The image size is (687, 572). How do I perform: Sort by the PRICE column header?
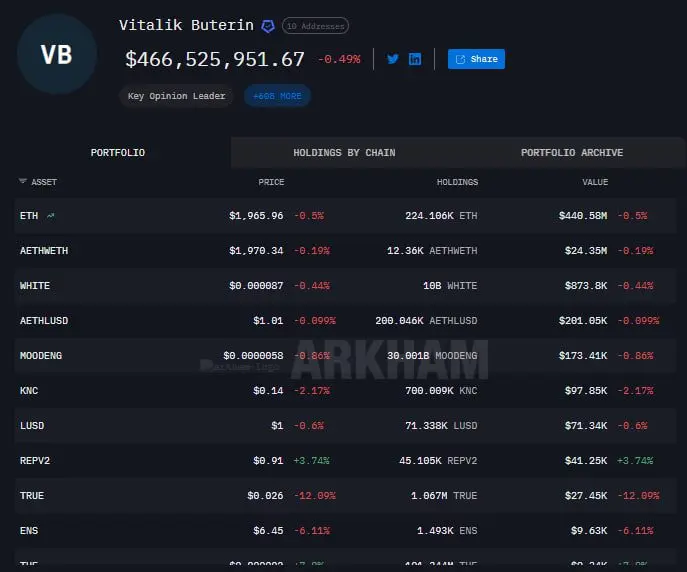click(271, 182)
